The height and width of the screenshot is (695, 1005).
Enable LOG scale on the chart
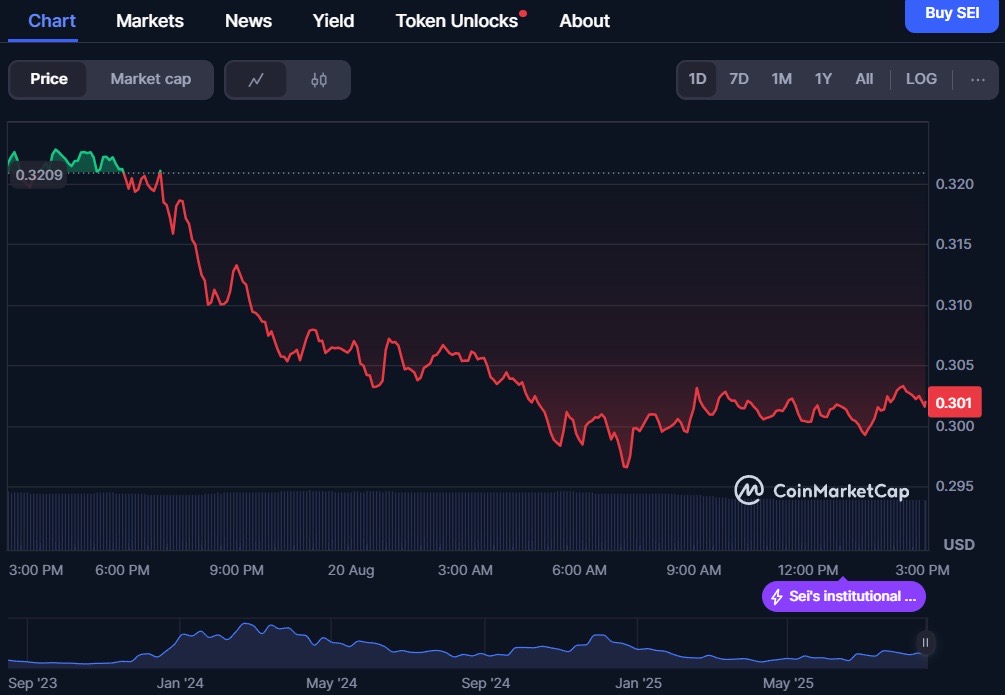[x=921, y=80]
